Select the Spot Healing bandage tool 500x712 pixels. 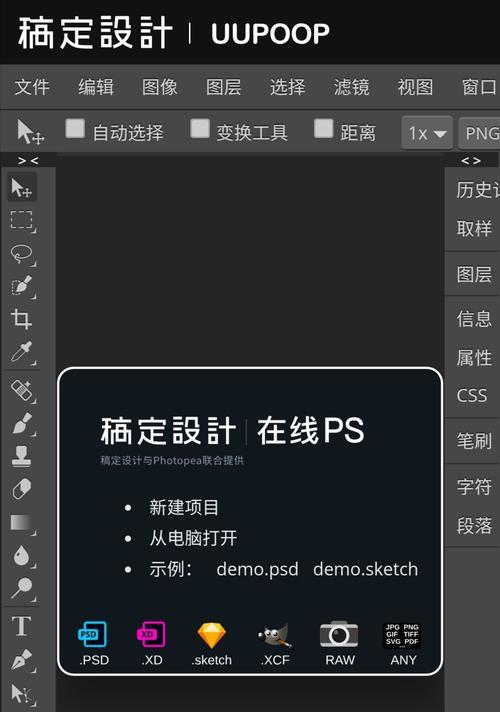click(22, 391)
